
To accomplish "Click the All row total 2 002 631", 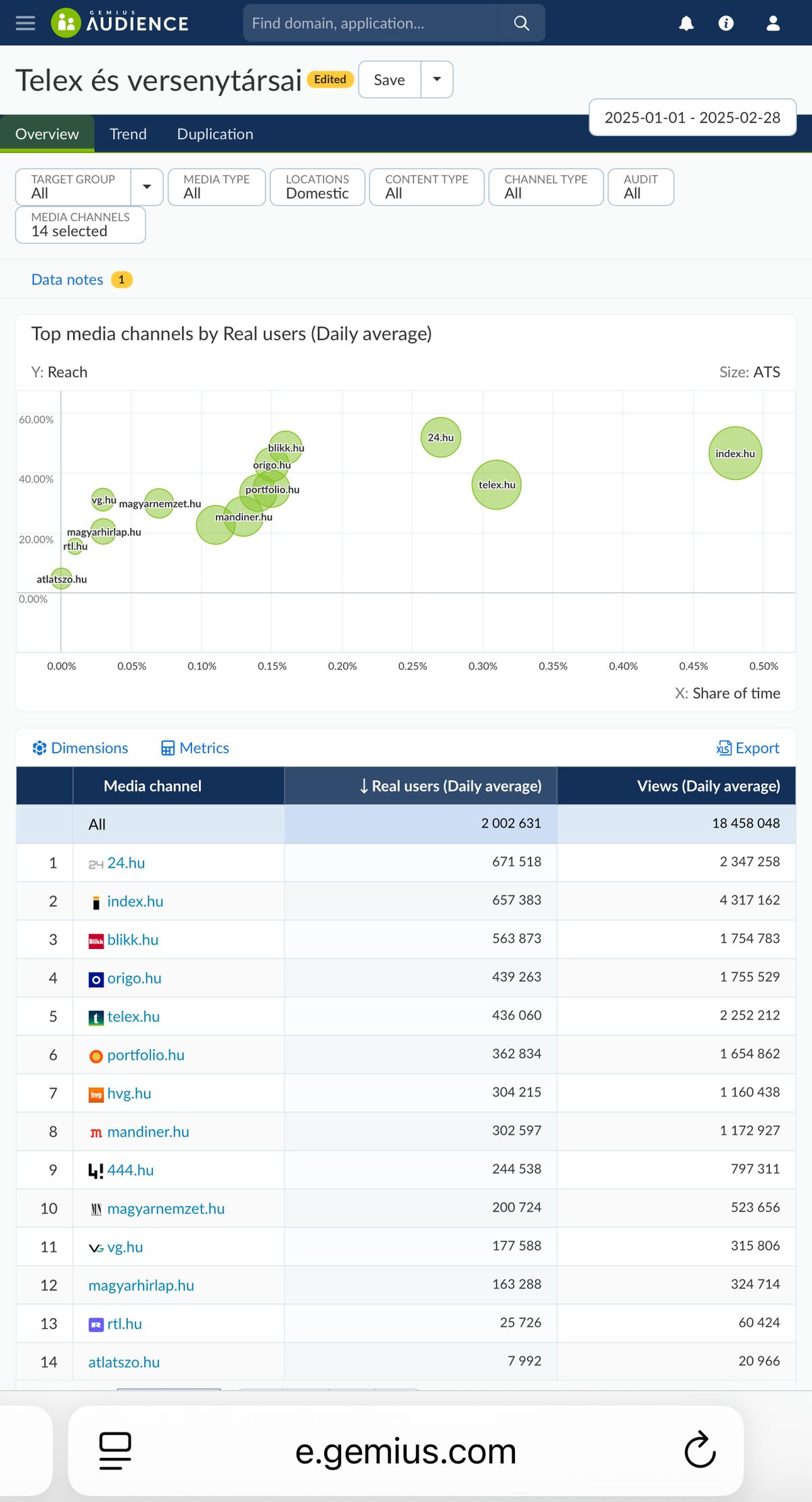I will click(511, 823).
